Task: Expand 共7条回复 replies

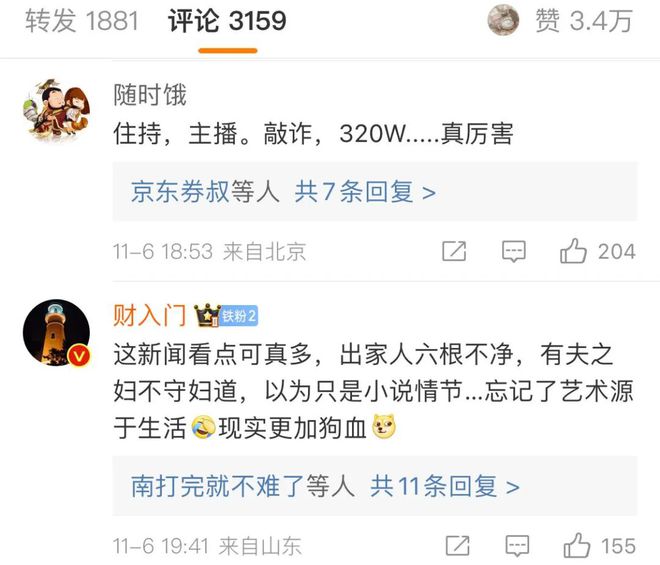Action: pyautogui.click(x=365, y=192)
